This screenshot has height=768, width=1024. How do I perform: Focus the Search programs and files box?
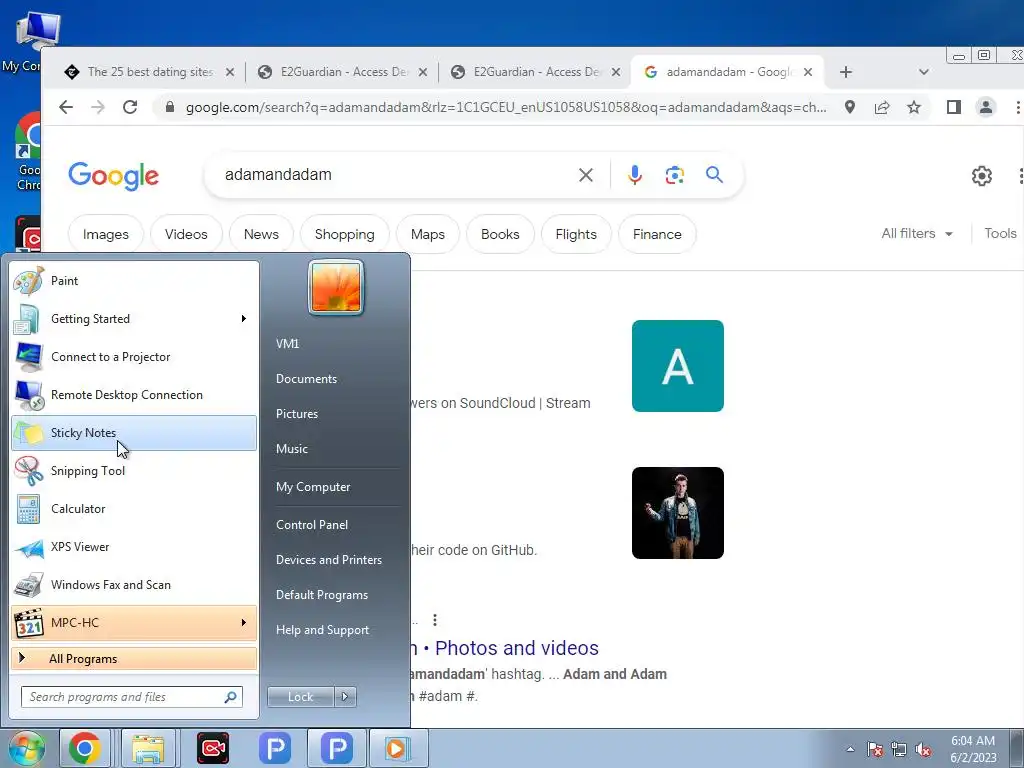(131, 697)
